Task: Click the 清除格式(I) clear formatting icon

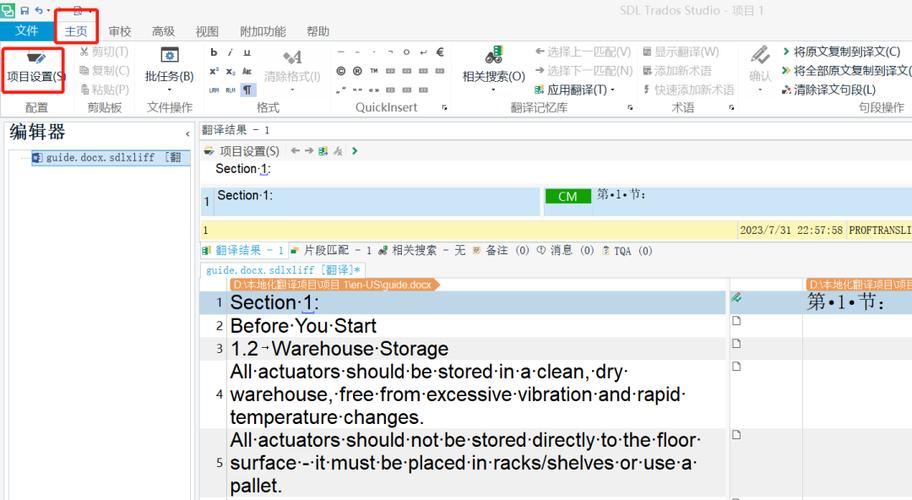Action: [292, 57]
